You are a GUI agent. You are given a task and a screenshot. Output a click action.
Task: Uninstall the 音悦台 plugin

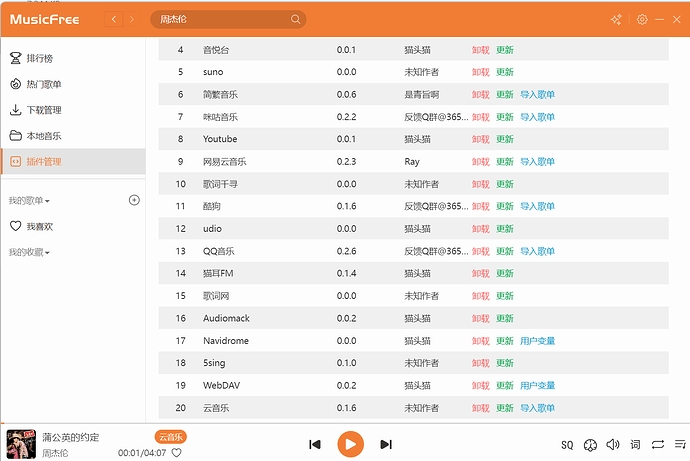(x=481, y=50)
